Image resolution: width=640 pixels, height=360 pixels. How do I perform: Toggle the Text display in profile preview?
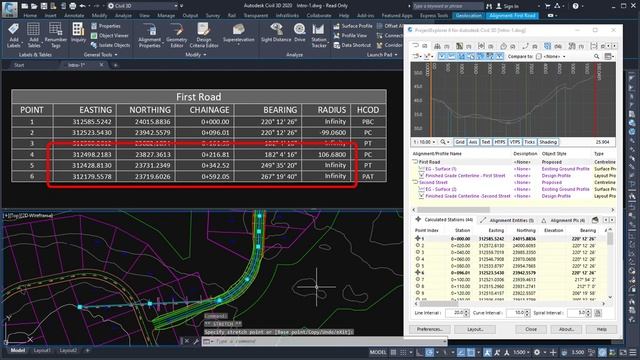click(485, 142)
